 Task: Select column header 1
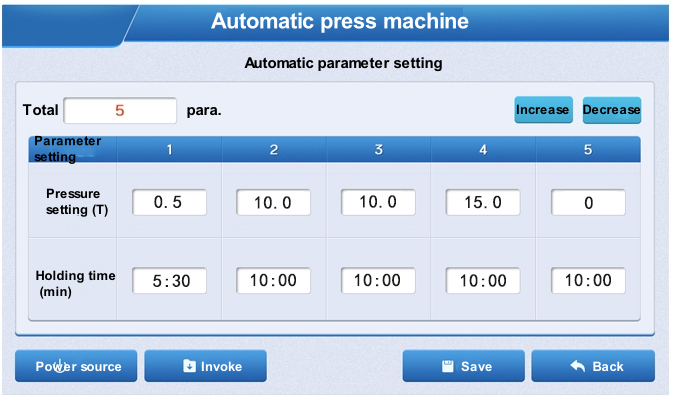coord(169,150)
